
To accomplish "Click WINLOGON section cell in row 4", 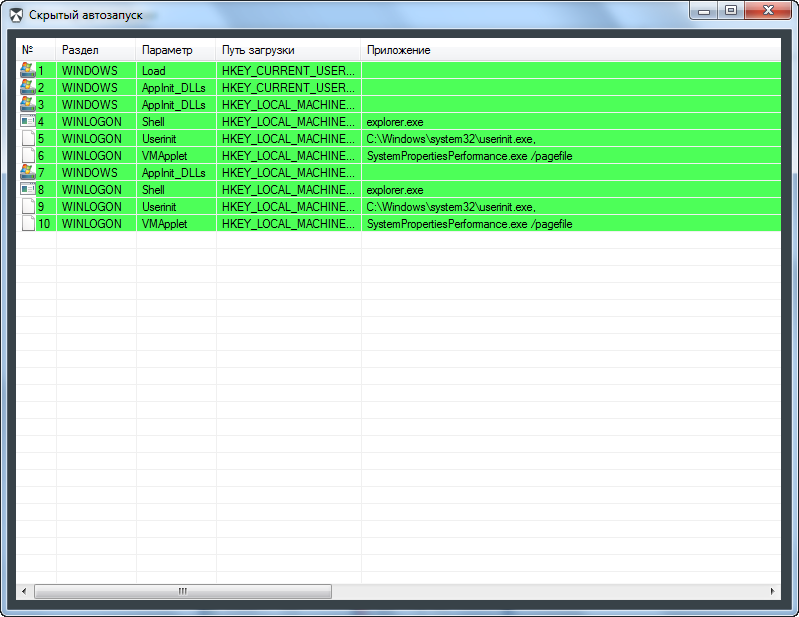I will (x=96, y=122).
